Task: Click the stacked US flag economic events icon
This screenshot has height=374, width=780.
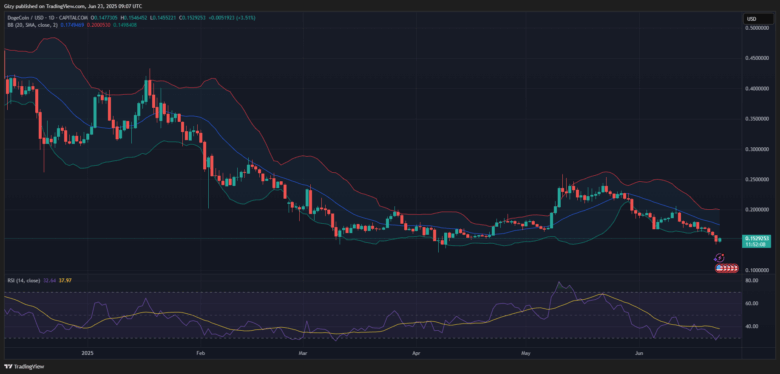Action: click(726, 269)
